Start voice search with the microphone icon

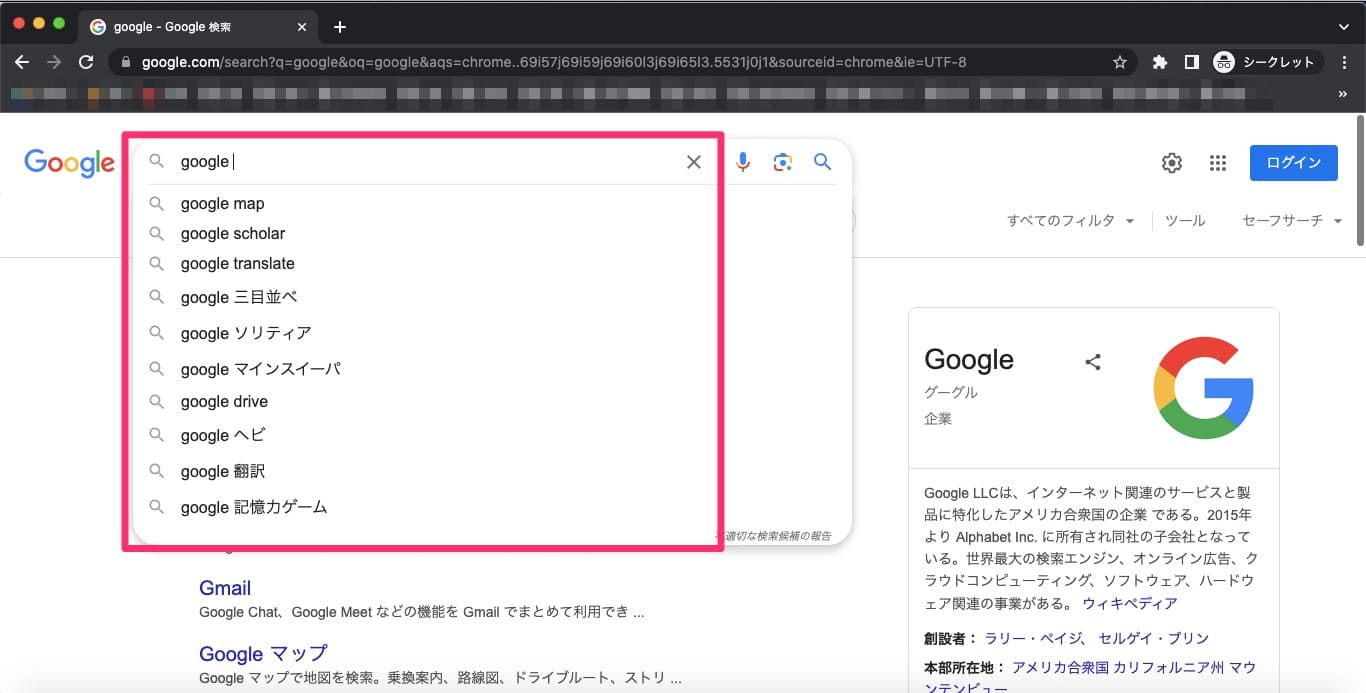pyautogui.click(x=743, y=162)
